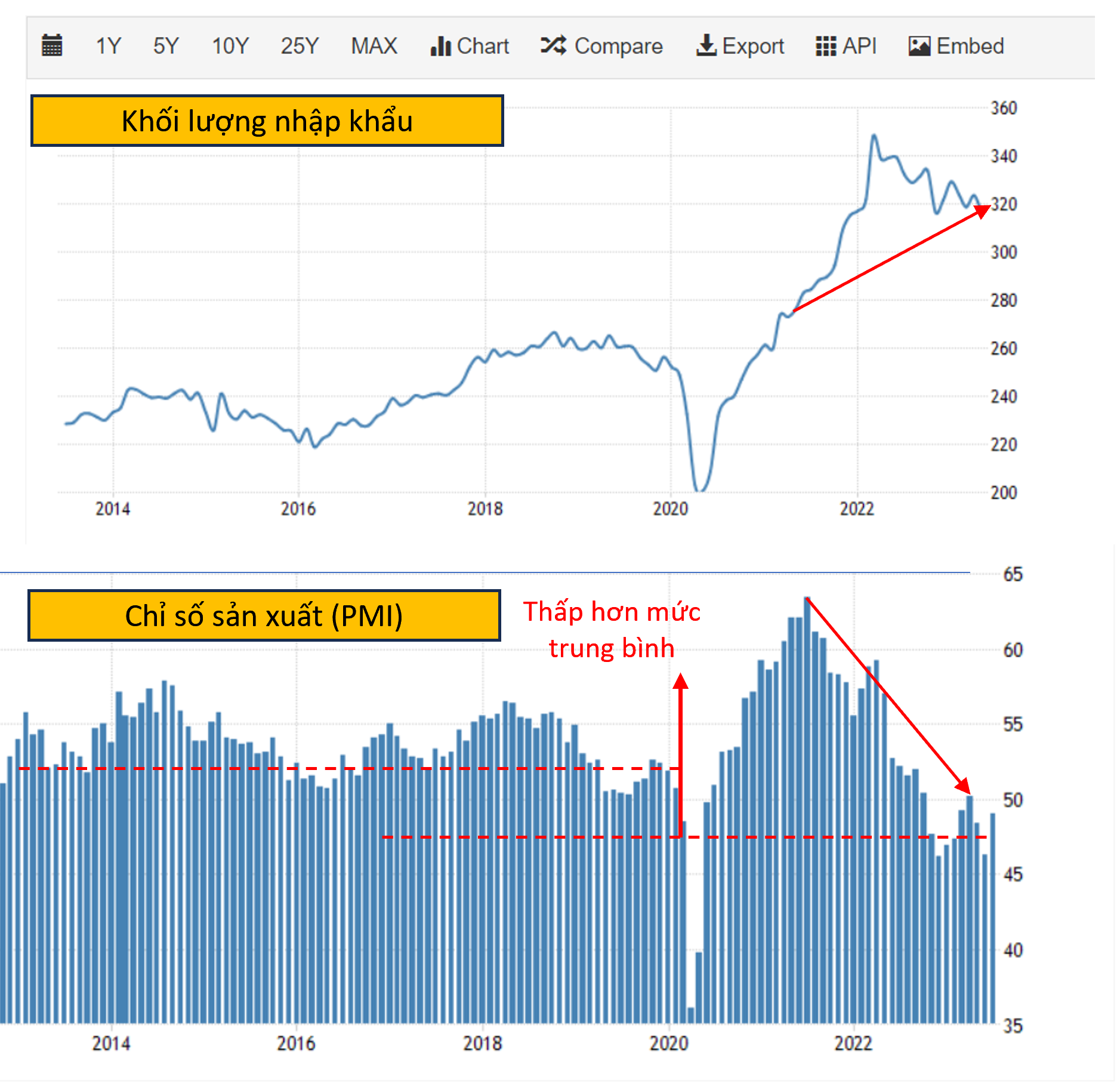Click the Compare shuffle-arrows icon
Screen dimensions: 1120x1084
tap(553, 46)
